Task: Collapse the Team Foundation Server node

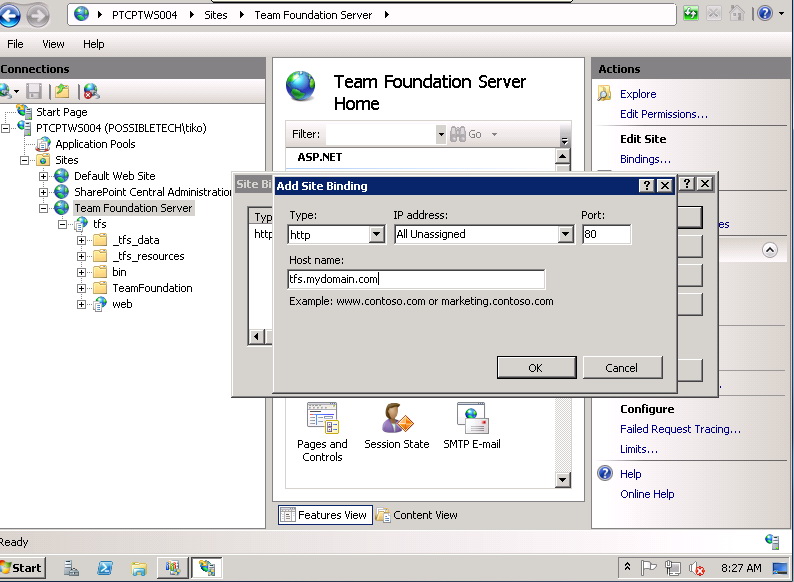Action: click(44, 208)
